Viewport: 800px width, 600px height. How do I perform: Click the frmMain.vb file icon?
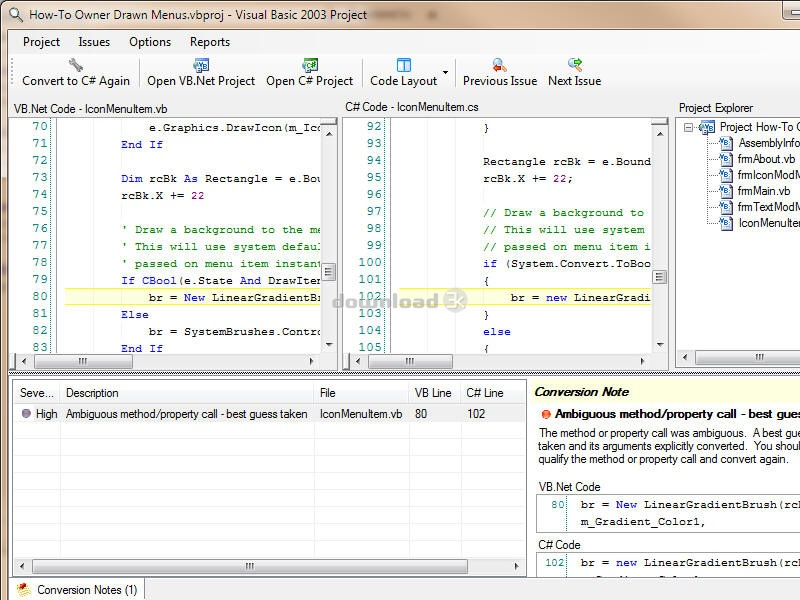point(726,191)
